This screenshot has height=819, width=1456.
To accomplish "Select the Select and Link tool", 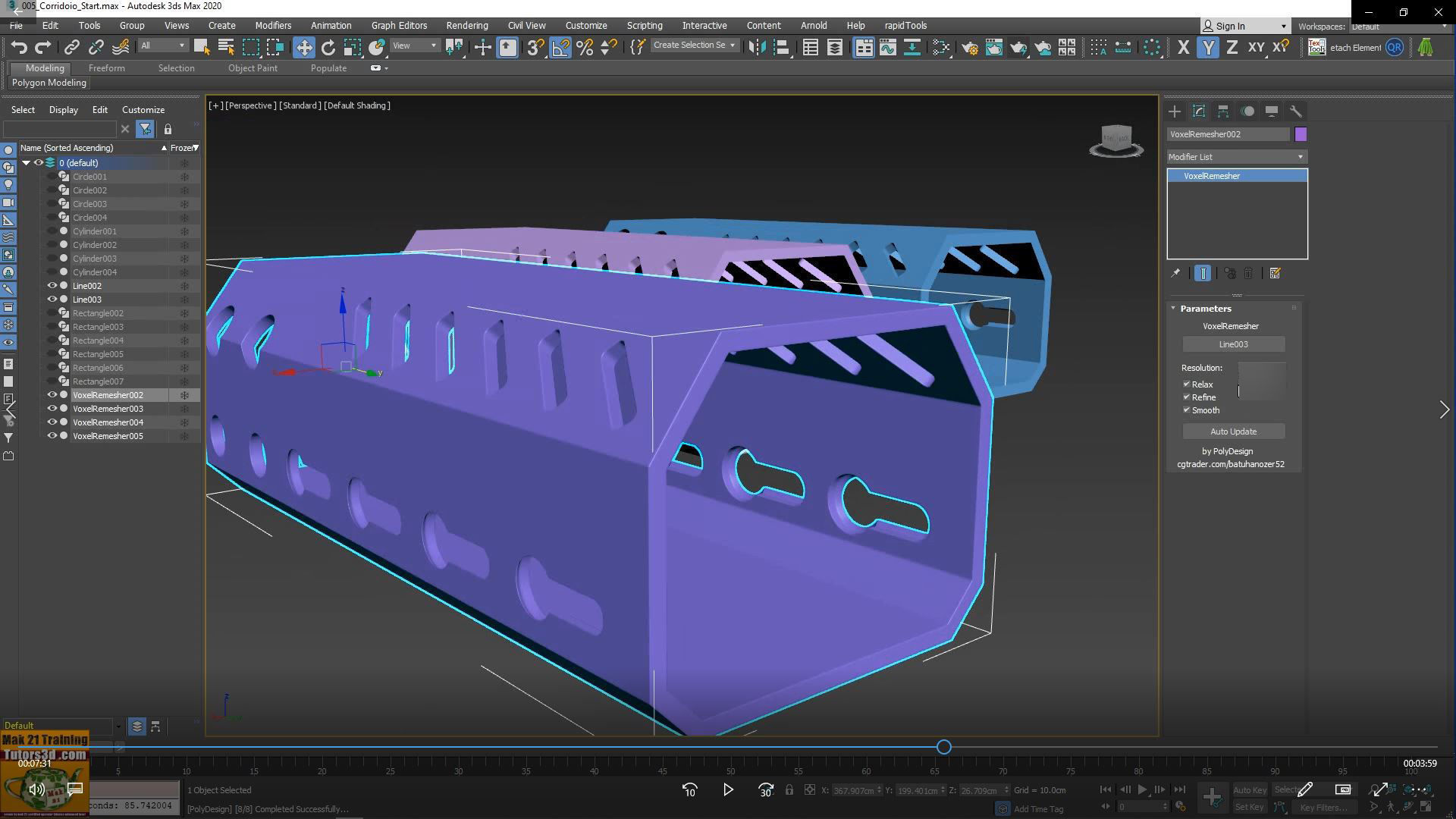I will point(71,47).
